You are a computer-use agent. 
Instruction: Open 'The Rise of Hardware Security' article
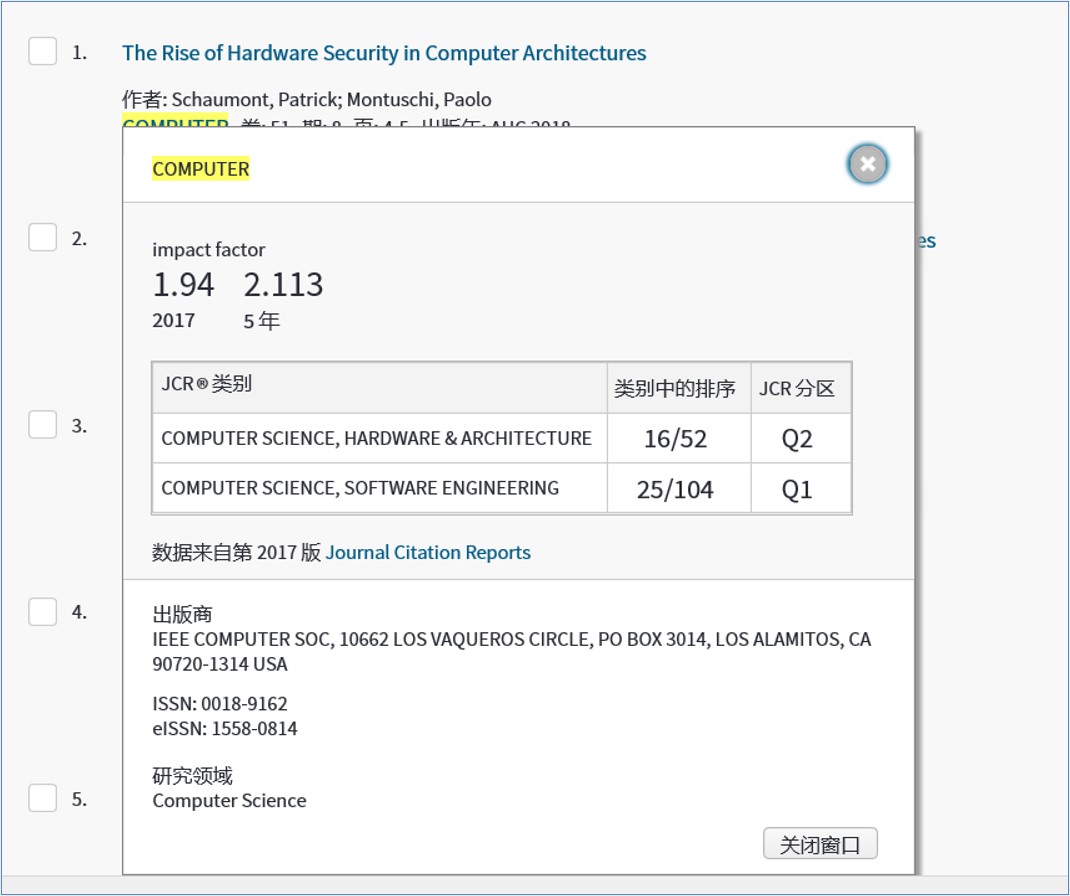pos(384,53)
